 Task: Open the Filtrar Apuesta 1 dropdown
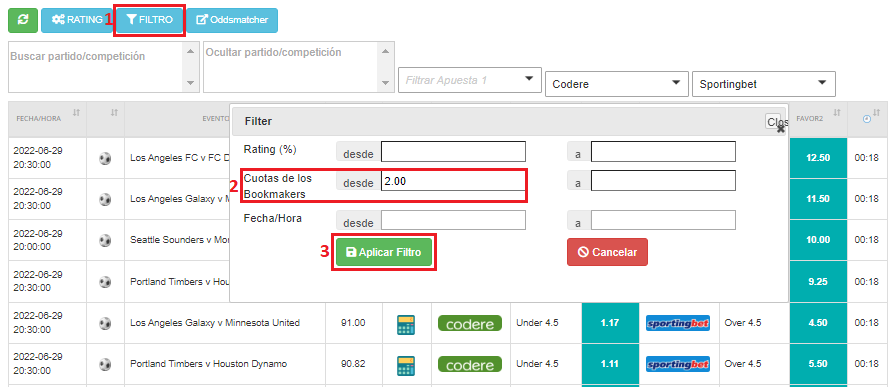click(470, 81)
